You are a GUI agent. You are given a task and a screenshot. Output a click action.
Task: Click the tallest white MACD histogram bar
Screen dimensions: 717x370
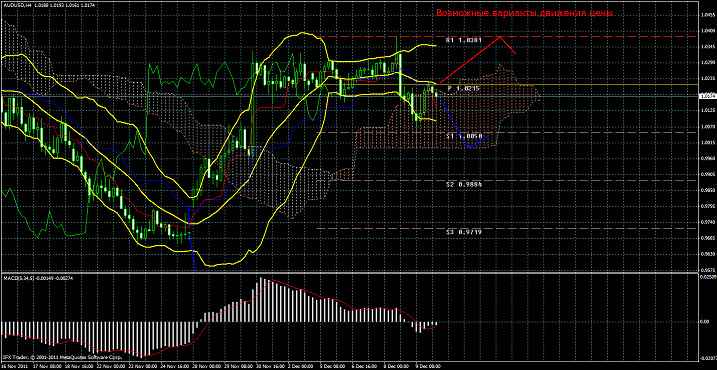pos(261,300)
